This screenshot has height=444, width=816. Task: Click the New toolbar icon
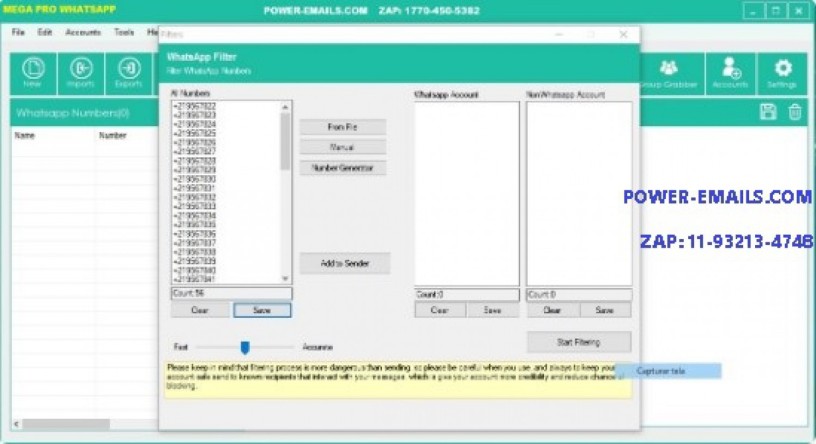tap(33, 73)
